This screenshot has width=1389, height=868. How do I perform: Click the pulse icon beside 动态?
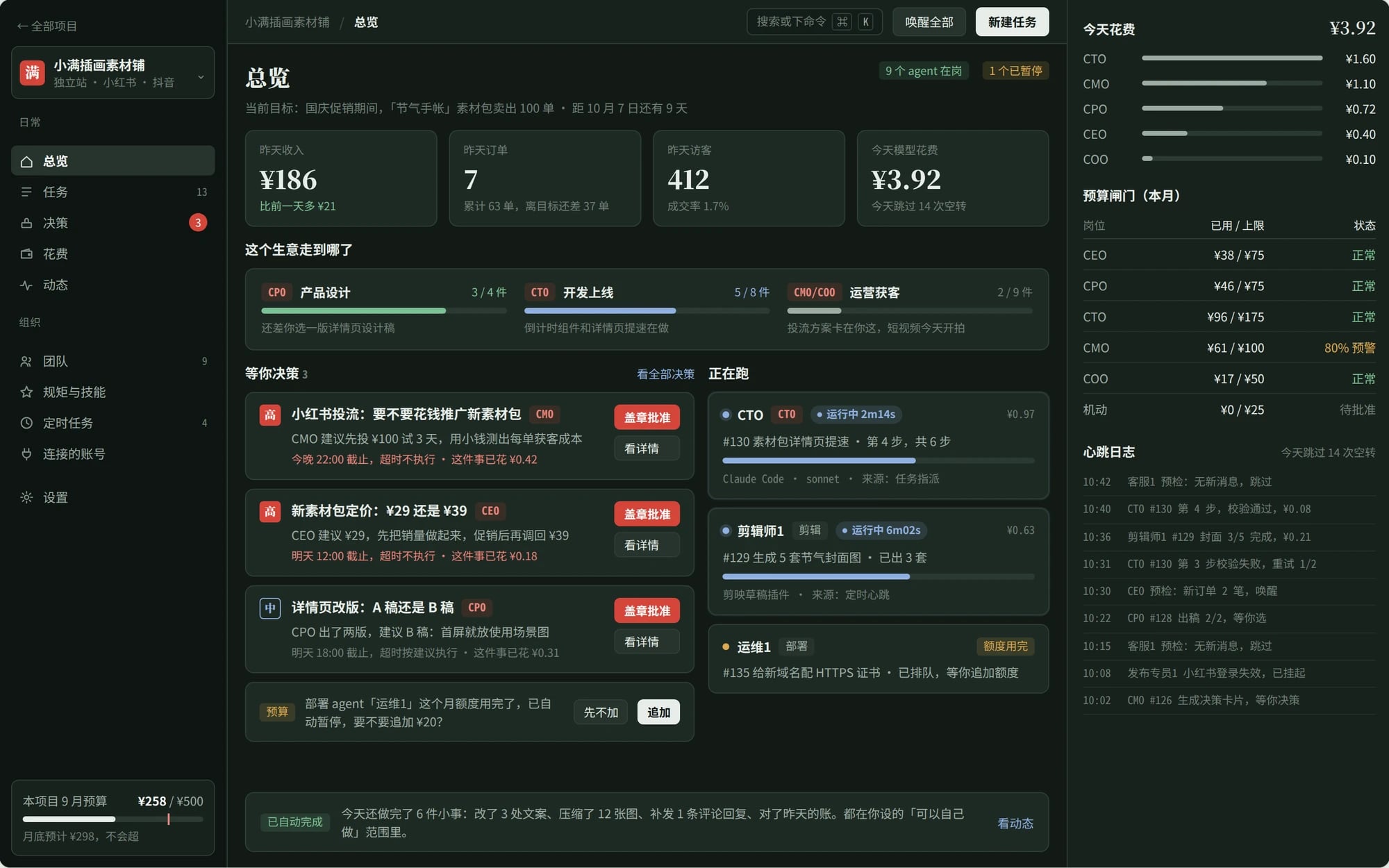[26, 285]
